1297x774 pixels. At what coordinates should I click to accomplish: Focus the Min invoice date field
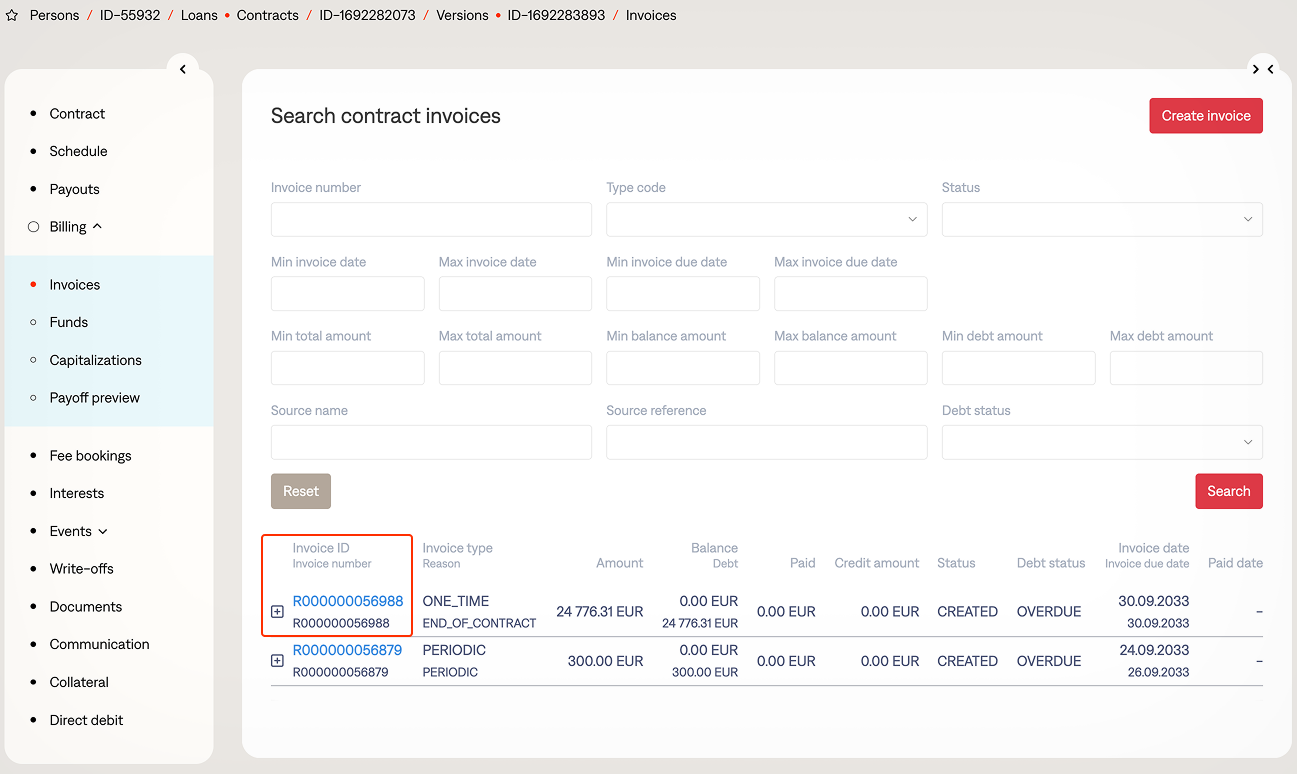pos(347,294)
